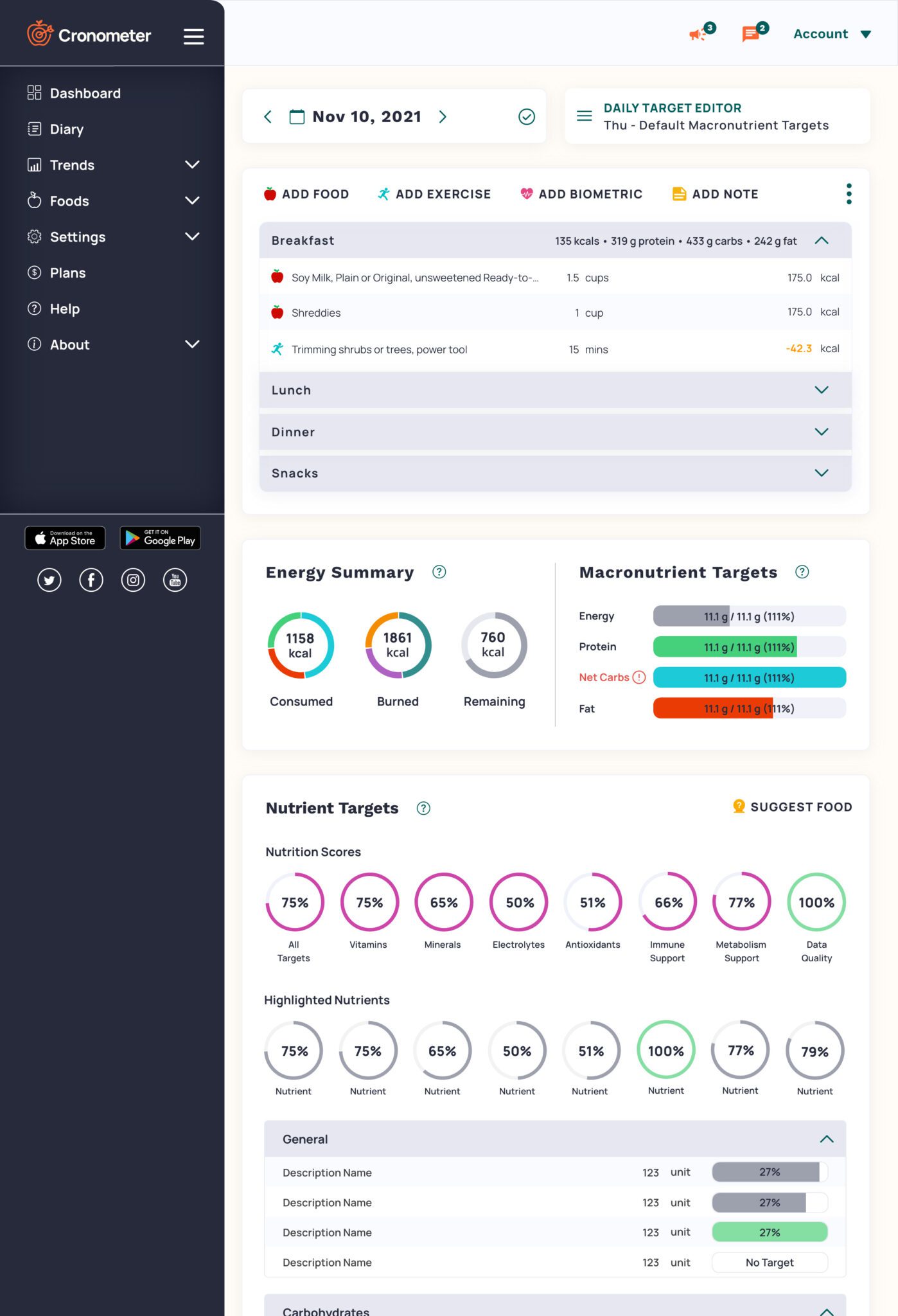Expand the Lunch meal group

pos(821,390)
